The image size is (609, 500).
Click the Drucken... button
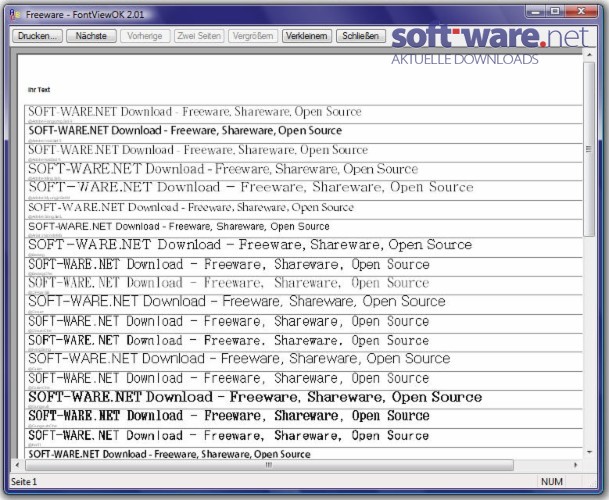(x=37, y=36)
